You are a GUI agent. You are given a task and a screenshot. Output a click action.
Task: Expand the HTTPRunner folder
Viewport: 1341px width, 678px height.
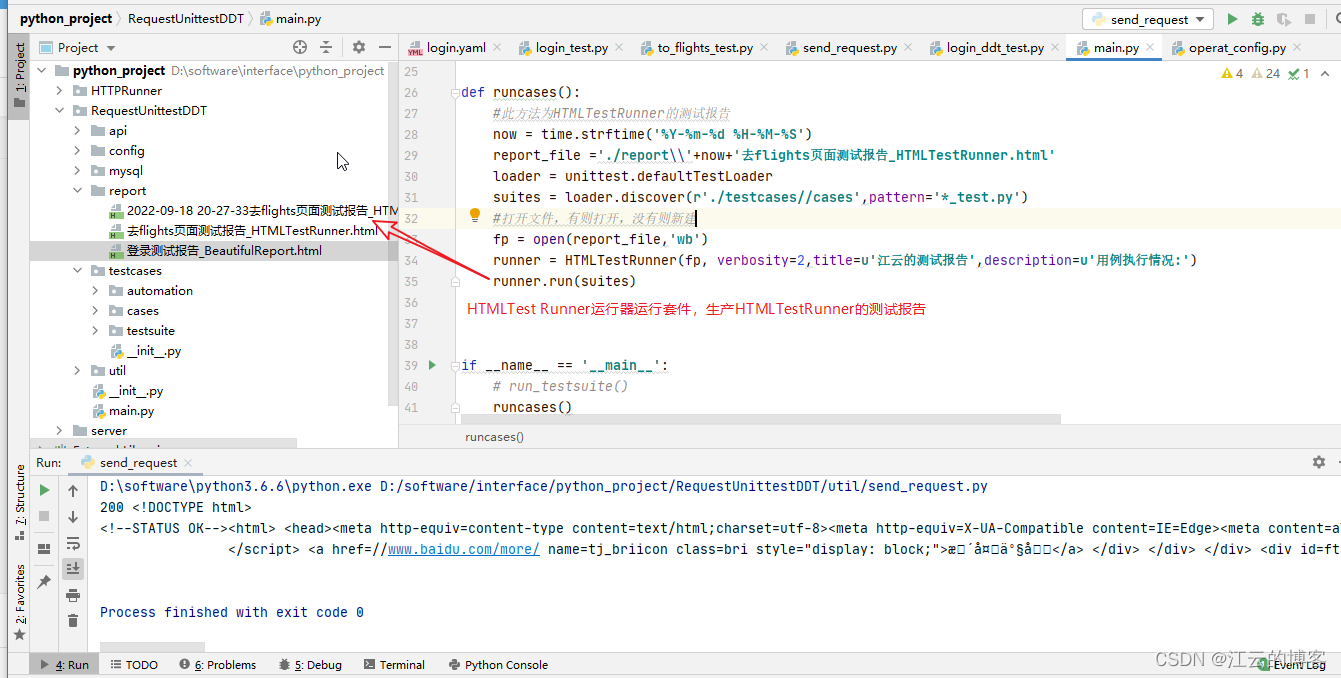click(x=59, y=91)
